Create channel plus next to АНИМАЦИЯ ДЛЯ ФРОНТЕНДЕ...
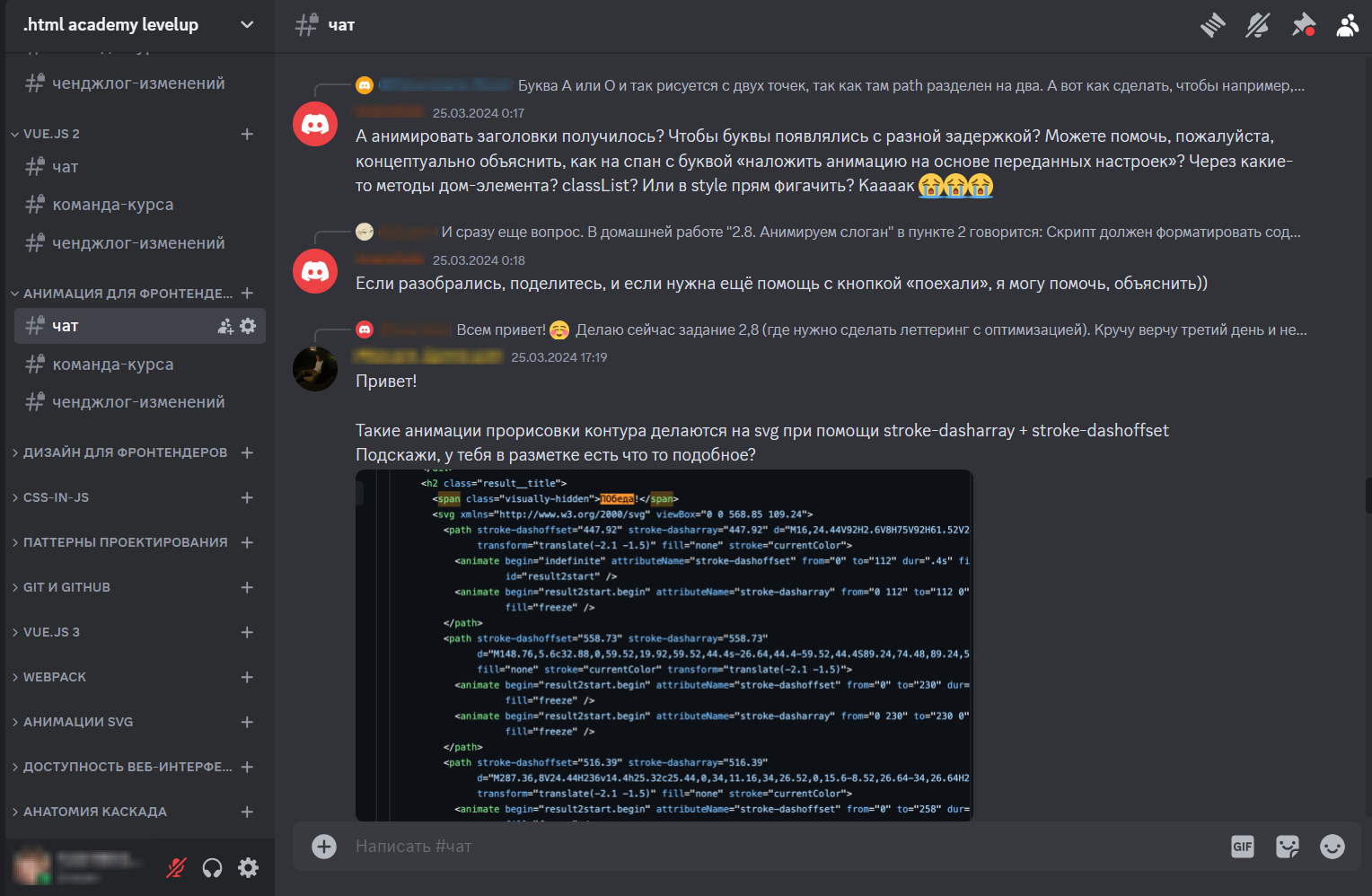1372x896 pixels. click(x=247, y=294)
